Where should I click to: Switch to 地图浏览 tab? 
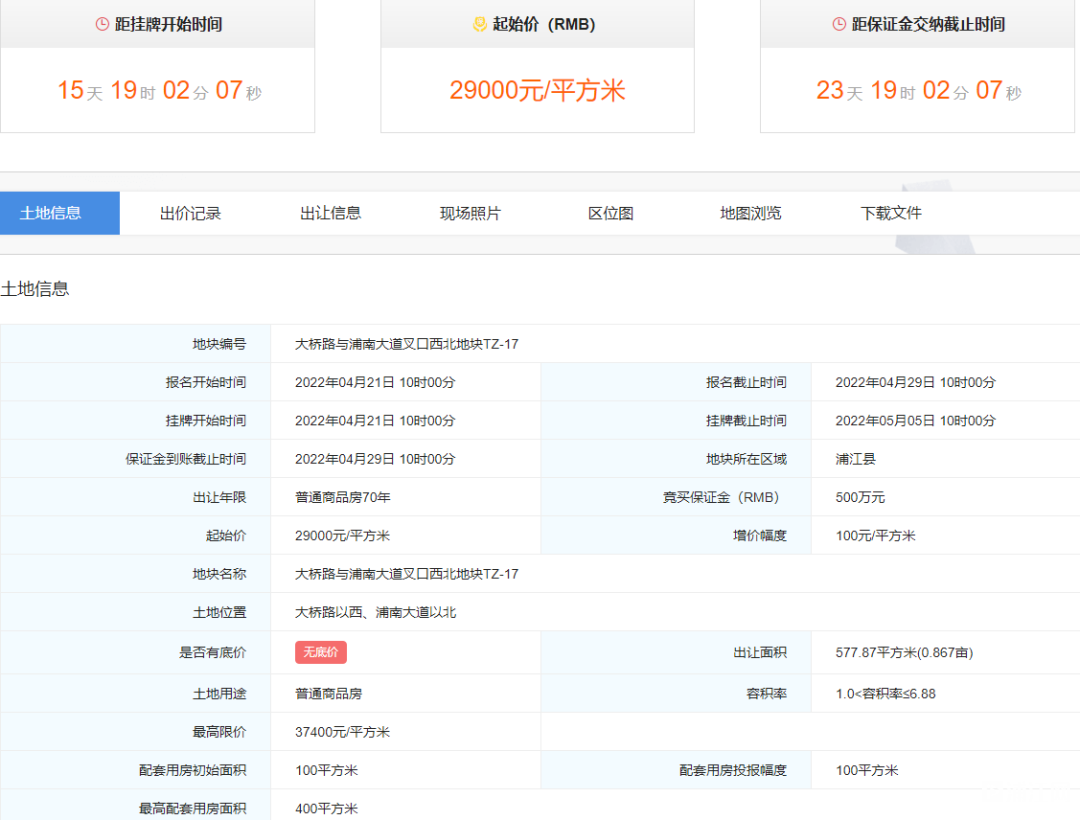(751, 213)
